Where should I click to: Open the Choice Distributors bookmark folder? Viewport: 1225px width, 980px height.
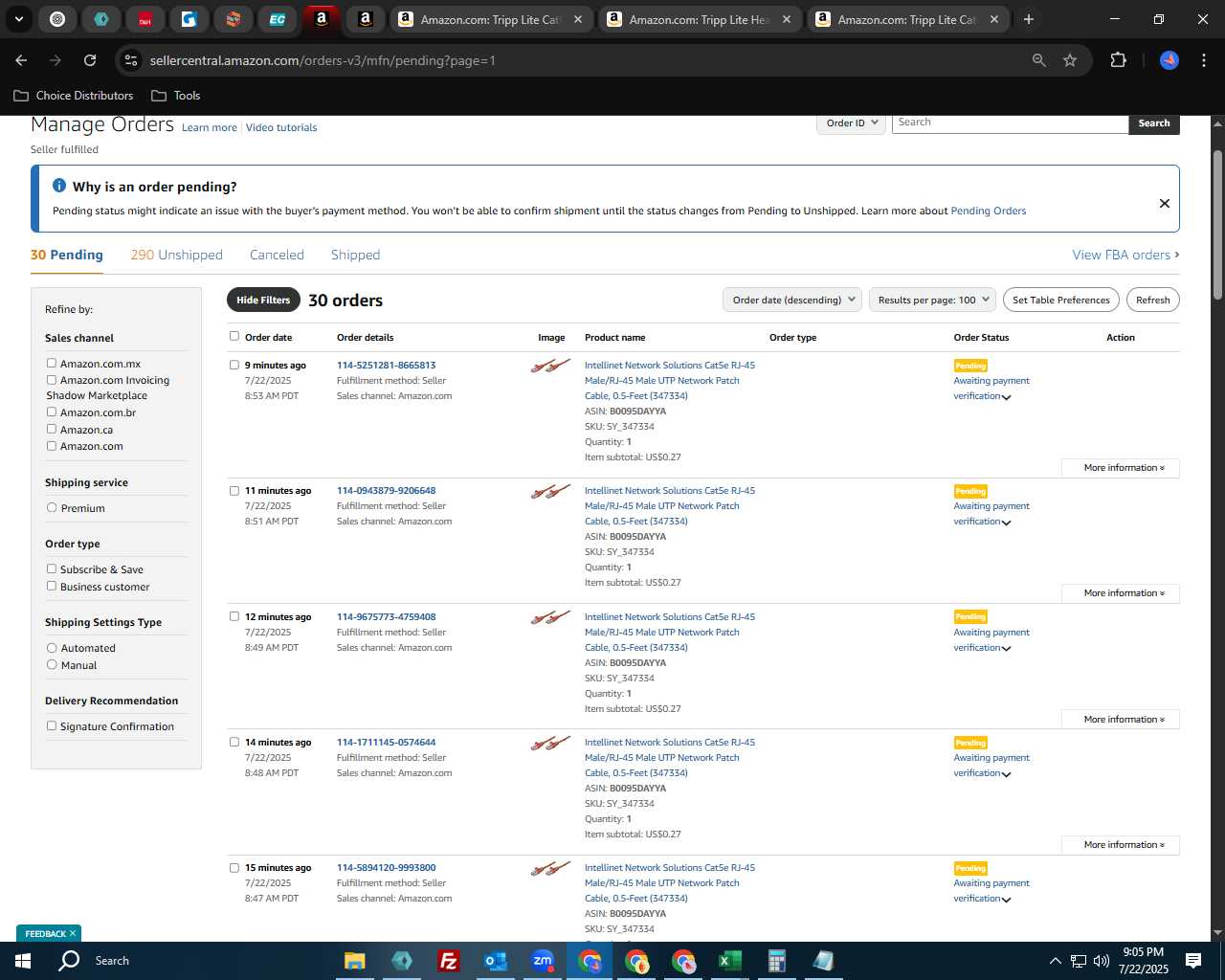point(74,96)
